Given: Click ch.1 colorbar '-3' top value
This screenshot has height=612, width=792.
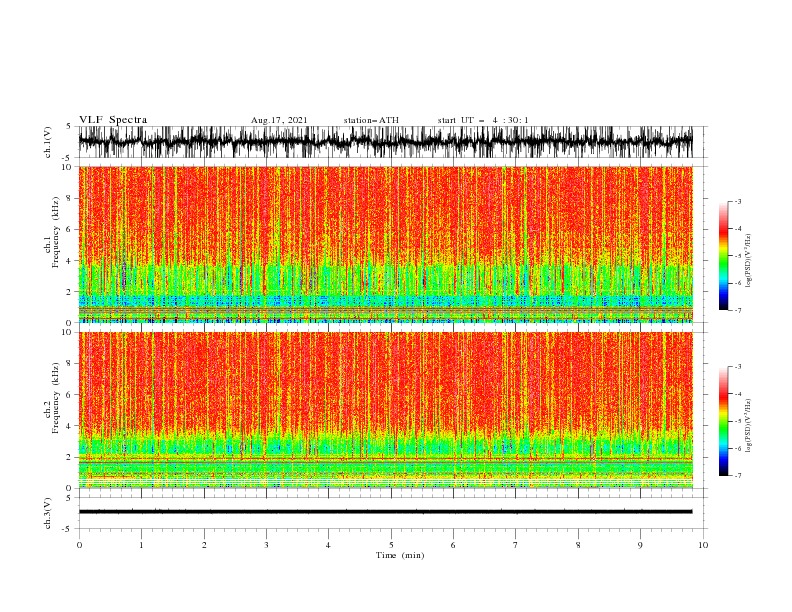Looking at the screenshot, I should pyautogui.click(x=737, y=201).
